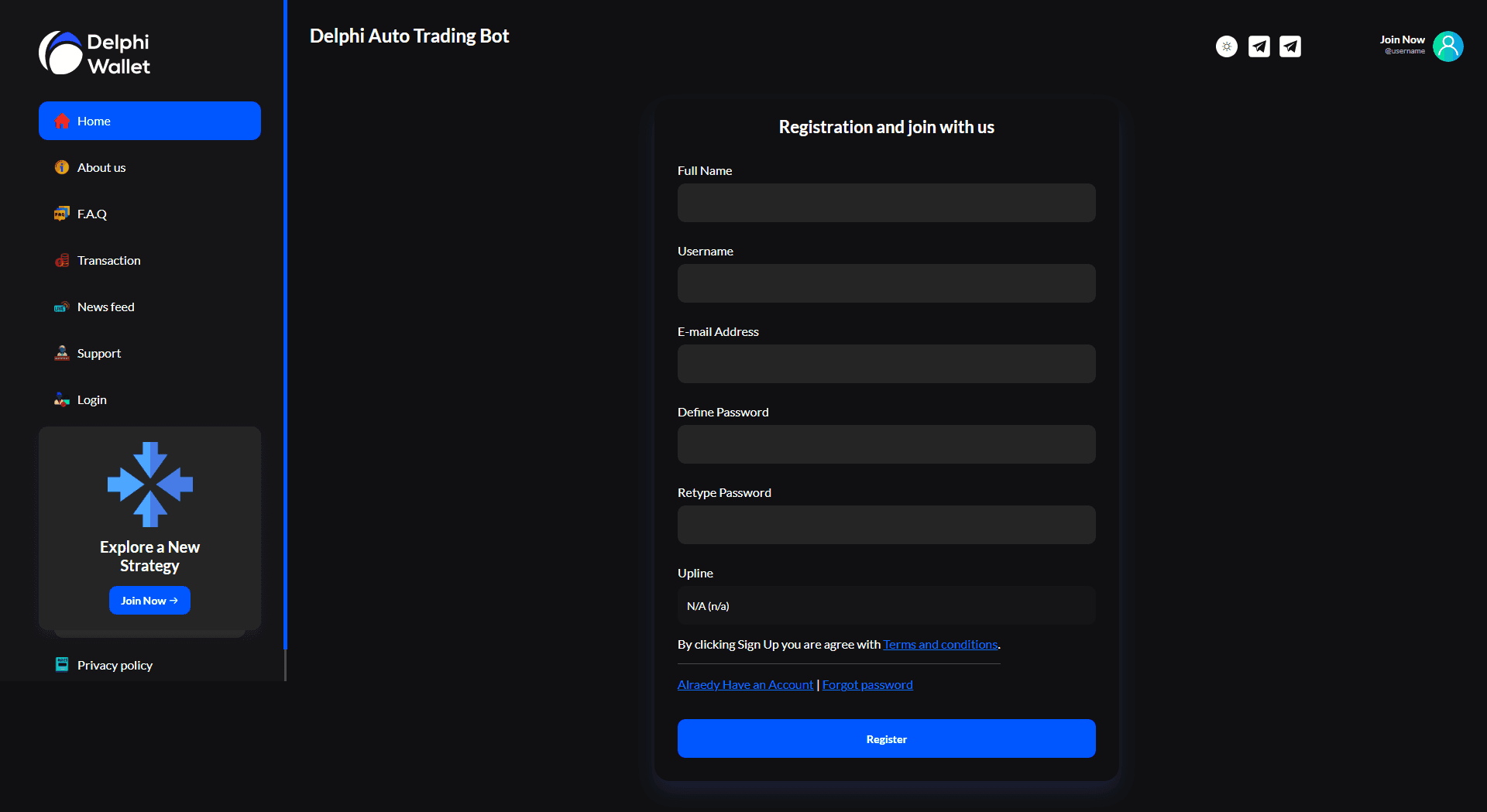Click the F.A.Q sidebar icon

point(62,214)
